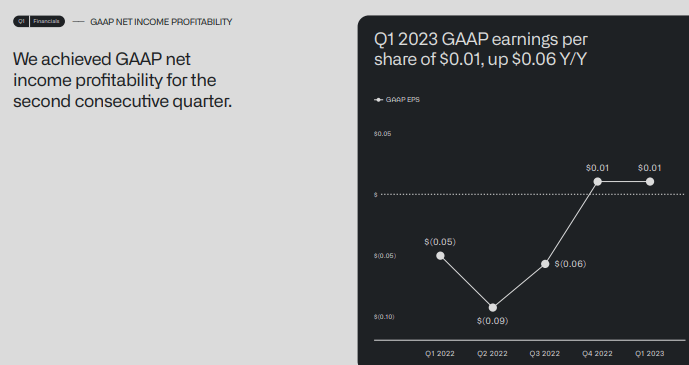This screenshot has height=365, width=689.
Task: Select the Q2 2022 lowest data point
Action: (493, 307)
